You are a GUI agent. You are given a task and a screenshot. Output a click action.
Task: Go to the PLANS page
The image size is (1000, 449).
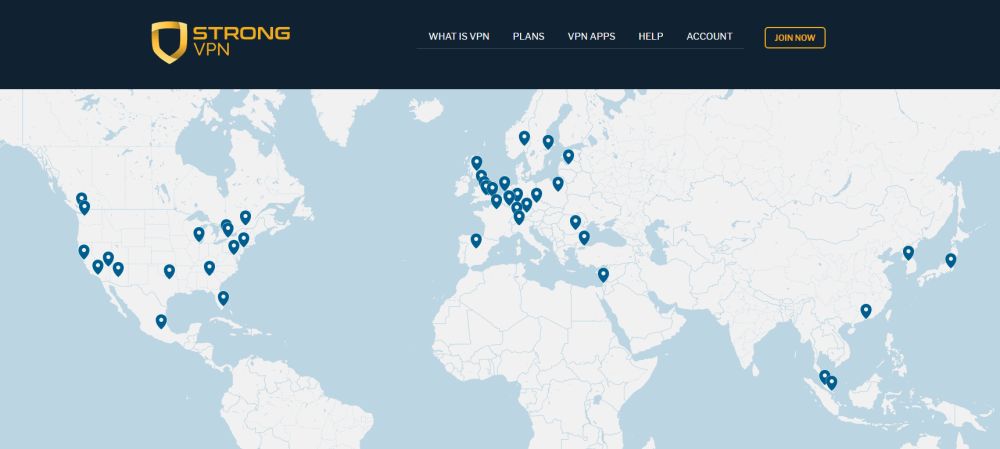[528, 36]
